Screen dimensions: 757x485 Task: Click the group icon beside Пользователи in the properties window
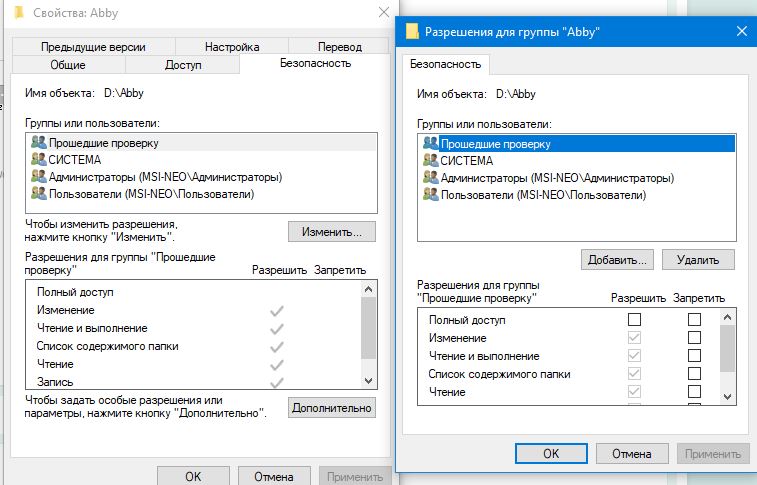tap(39, 194)
